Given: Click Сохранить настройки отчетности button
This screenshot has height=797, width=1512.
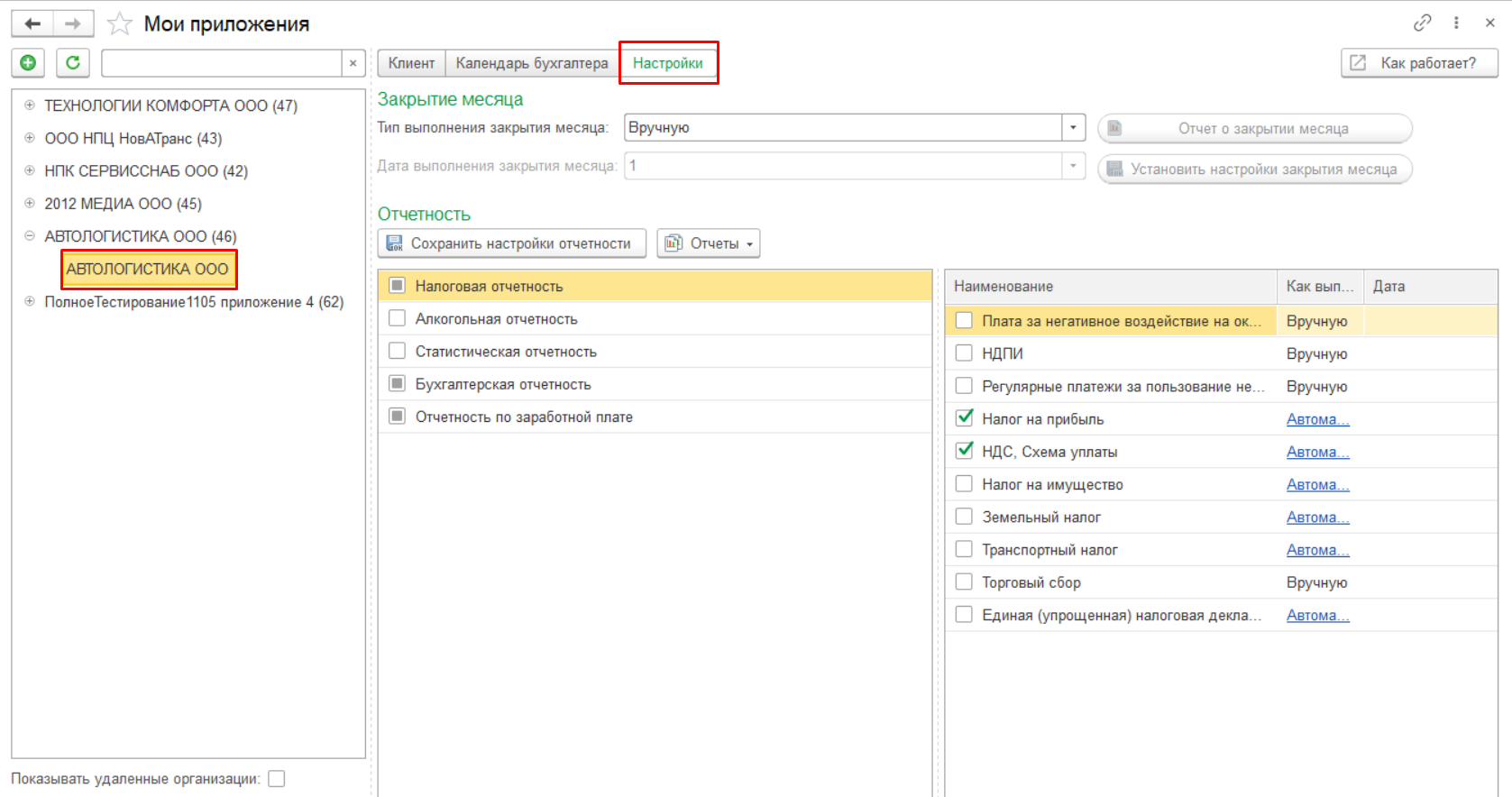Looking at the screenshot, I should point(512,243).
